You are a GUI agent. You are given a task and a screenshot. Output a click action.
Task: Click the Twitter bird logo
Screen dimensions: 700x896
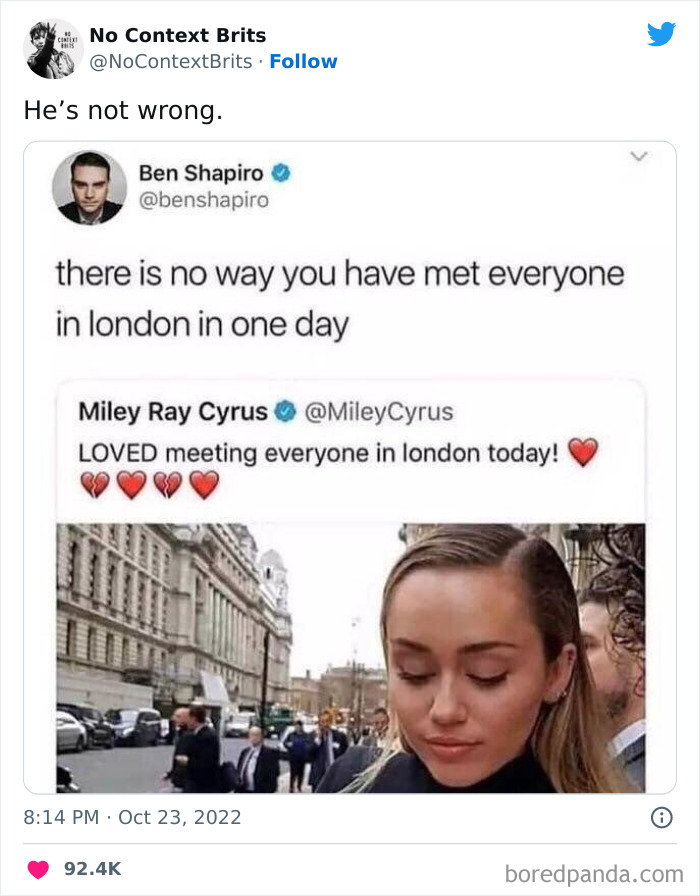point(662,34)
